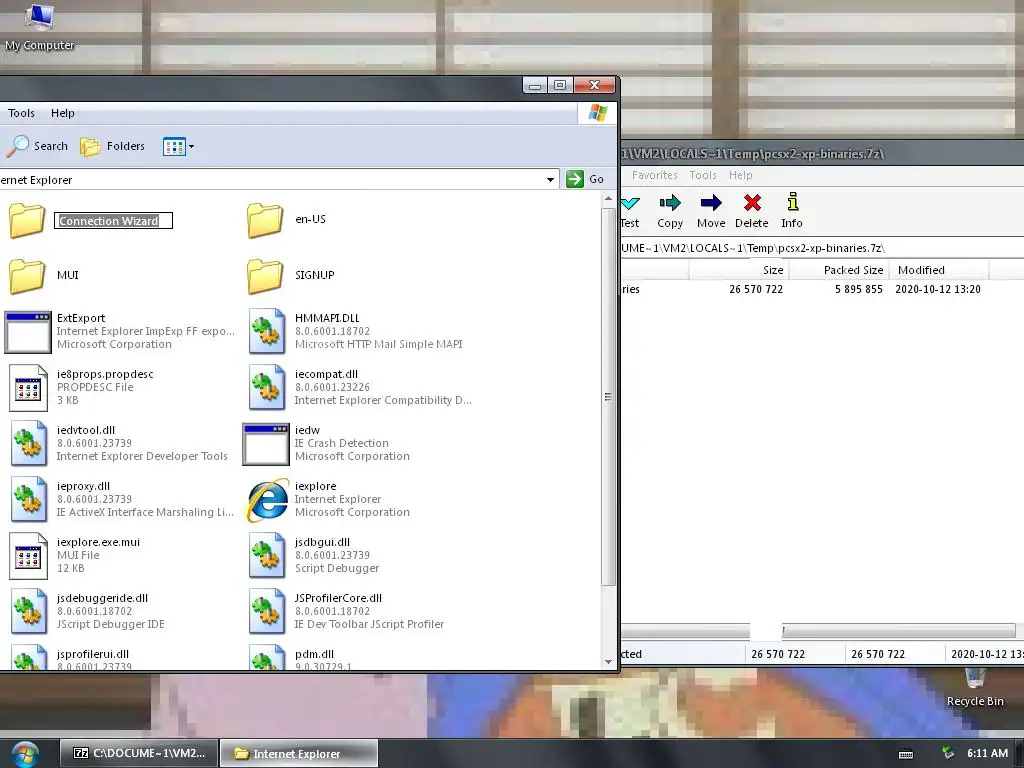Open Views dropdown in Explorer toolbar
The image size is (1024, 768).
tap(178, 146)
